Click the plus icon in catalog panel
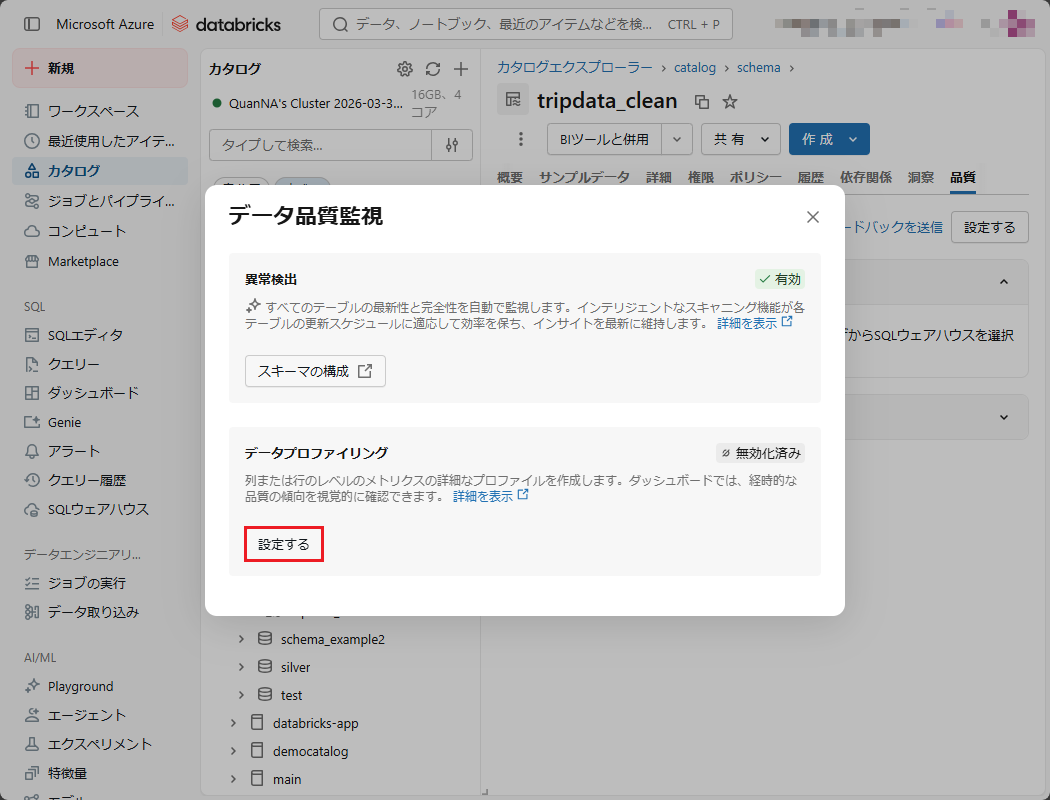Screen dimensions: 1050x800 click(461, 69)
